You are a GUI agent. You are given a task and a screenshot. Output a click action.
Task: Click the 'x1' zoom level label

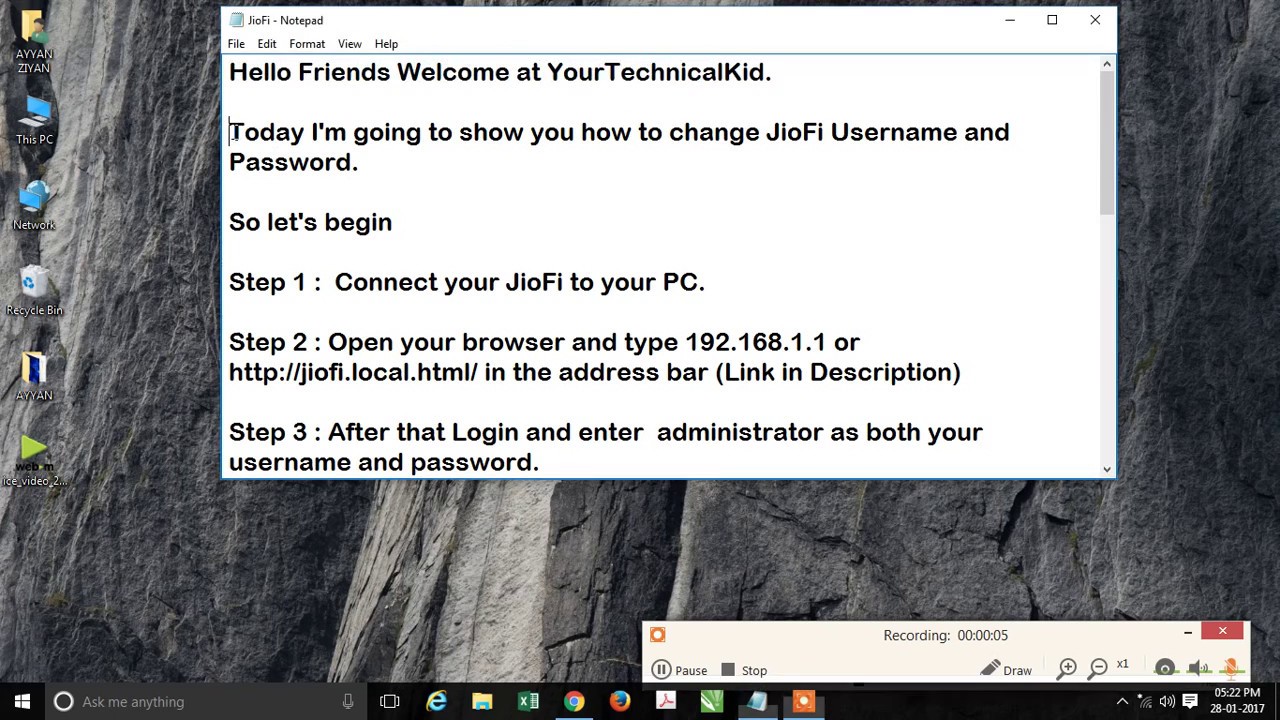pyautogui.click(x=1122, y=664)
